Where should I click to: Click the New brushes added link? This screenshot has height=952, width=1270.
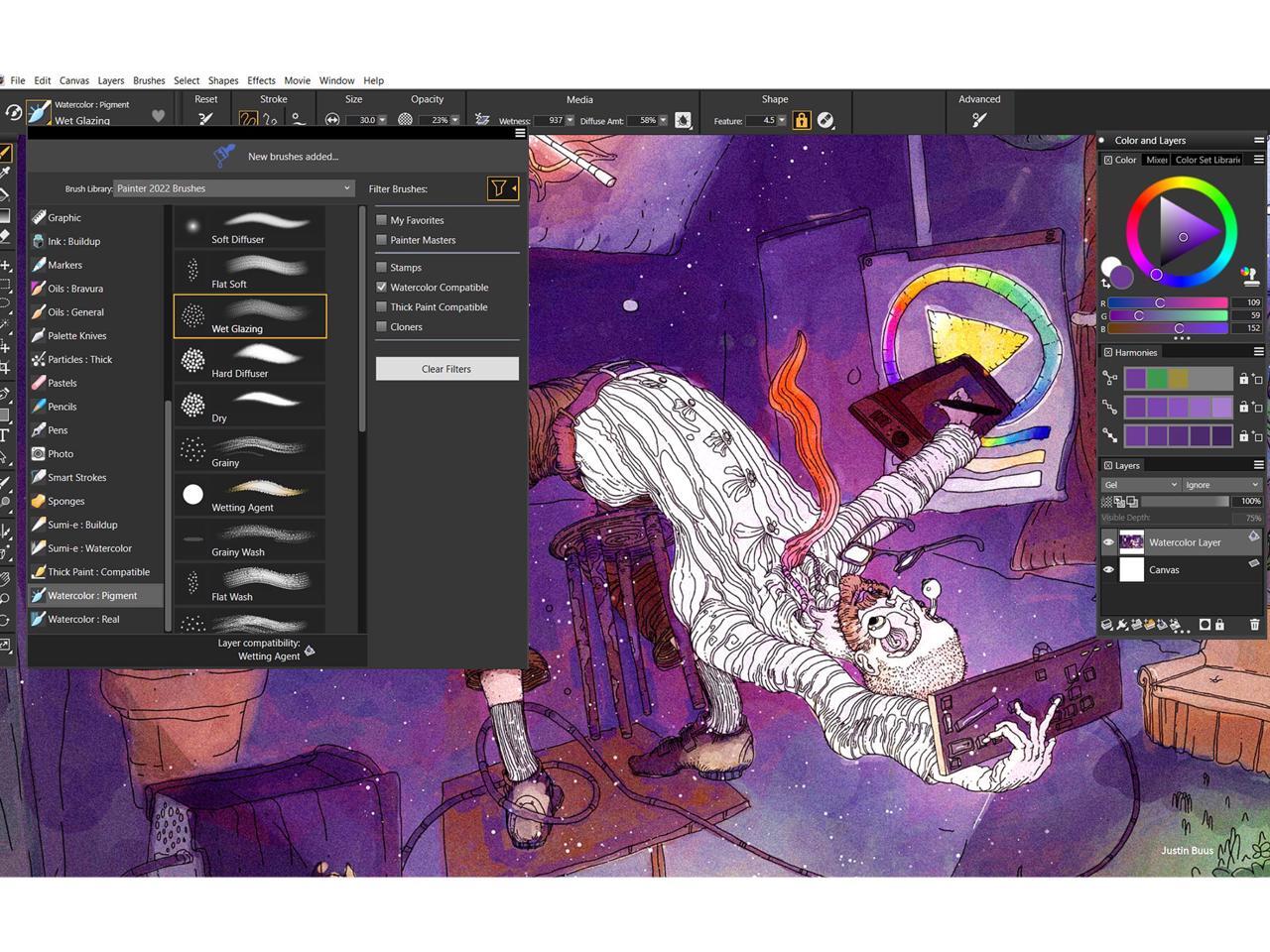click(x=293, y=157)
